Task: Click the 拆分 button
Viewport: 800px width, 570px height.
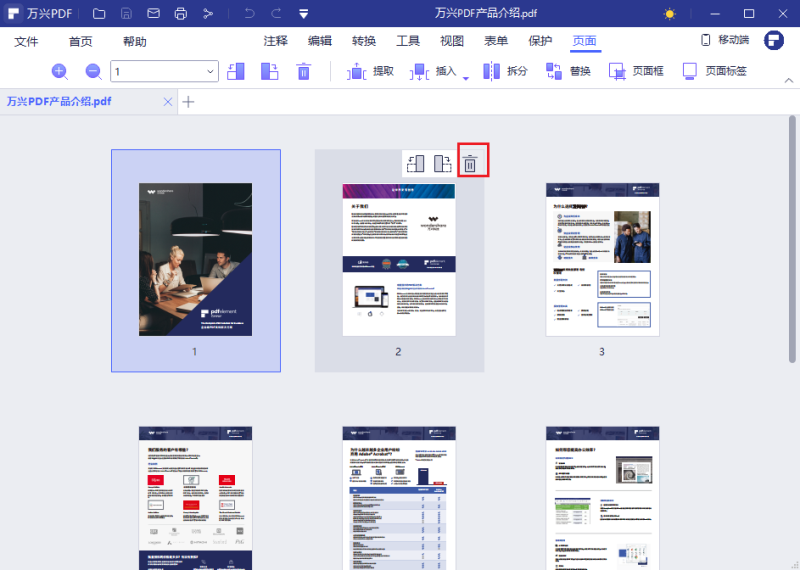Action: pyautogui.click(x=505, y=71)
